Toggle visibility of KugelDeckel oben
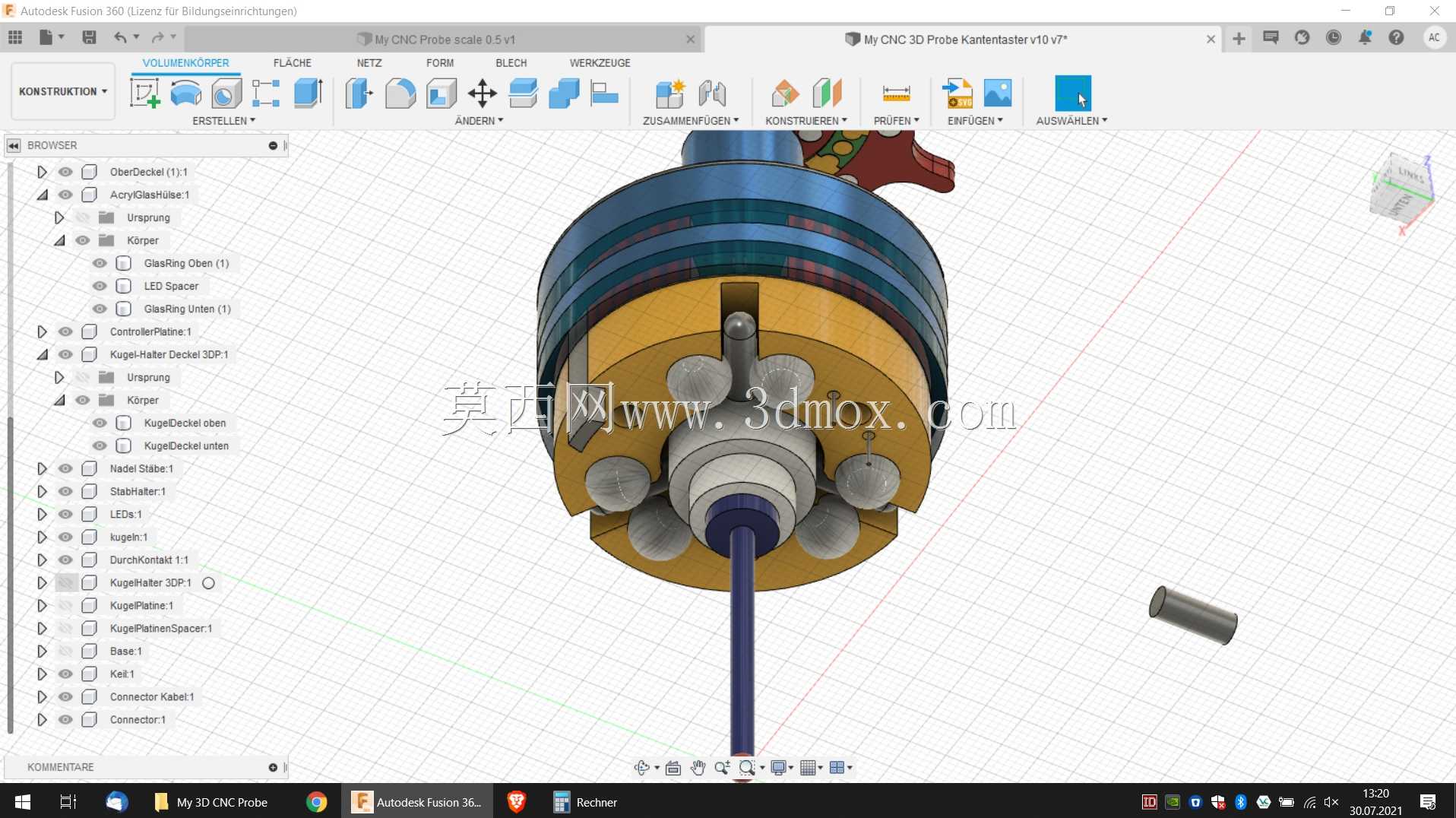This screenshot has width=1456, height=818. (x=100, y=423)
